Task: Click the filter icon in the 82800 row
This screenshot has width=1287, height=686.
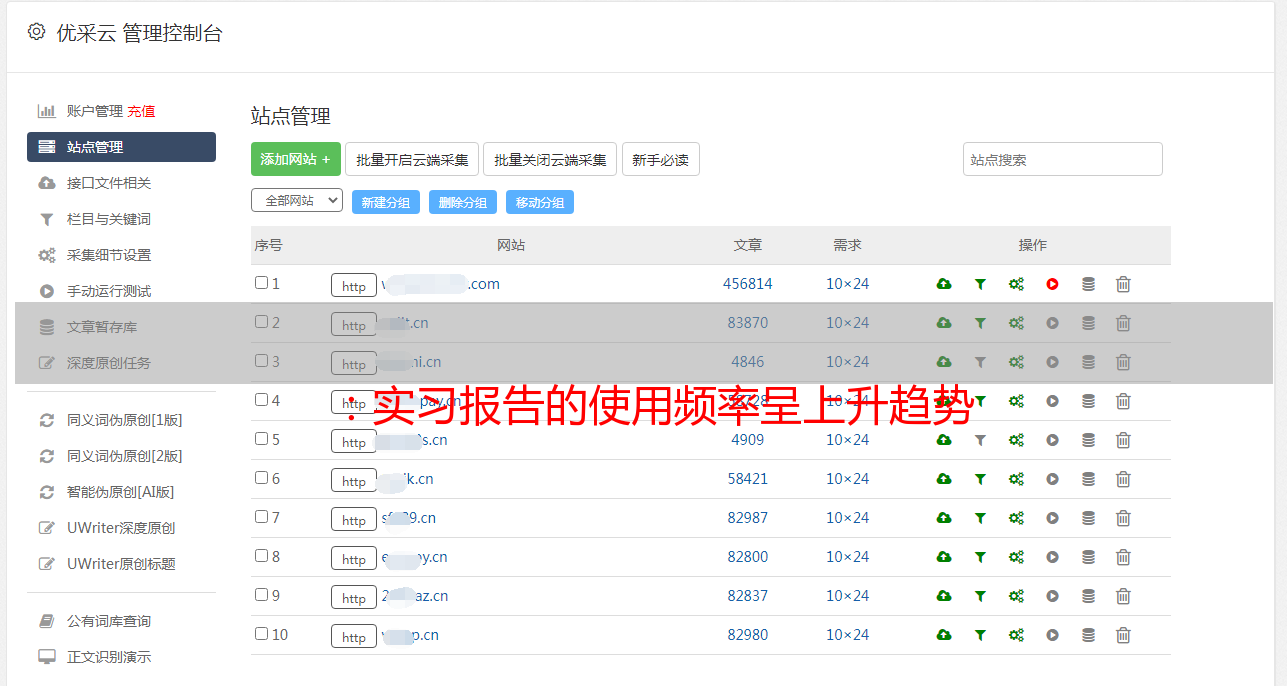Action: pyautogui.click(x=980, y=557)
